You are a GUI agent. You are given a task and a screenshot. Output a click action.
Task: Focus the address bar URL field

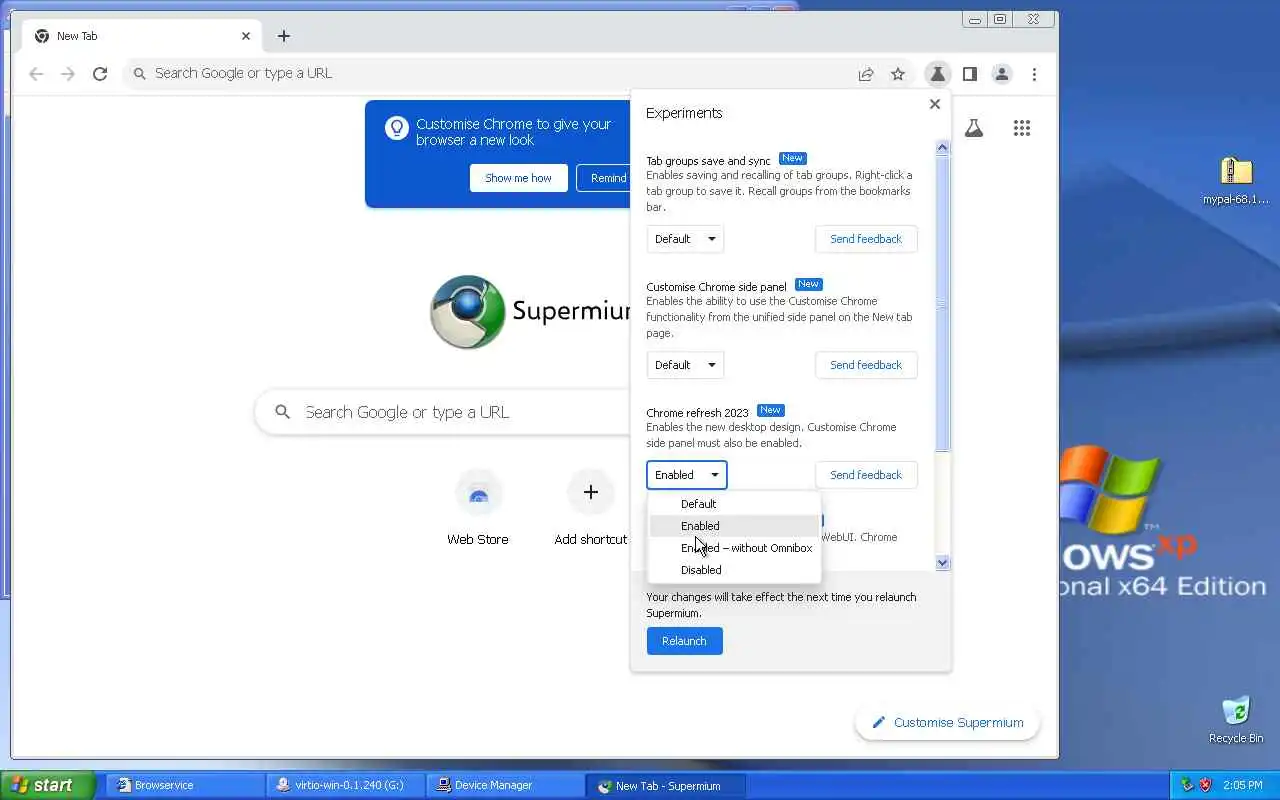point(490,74)
